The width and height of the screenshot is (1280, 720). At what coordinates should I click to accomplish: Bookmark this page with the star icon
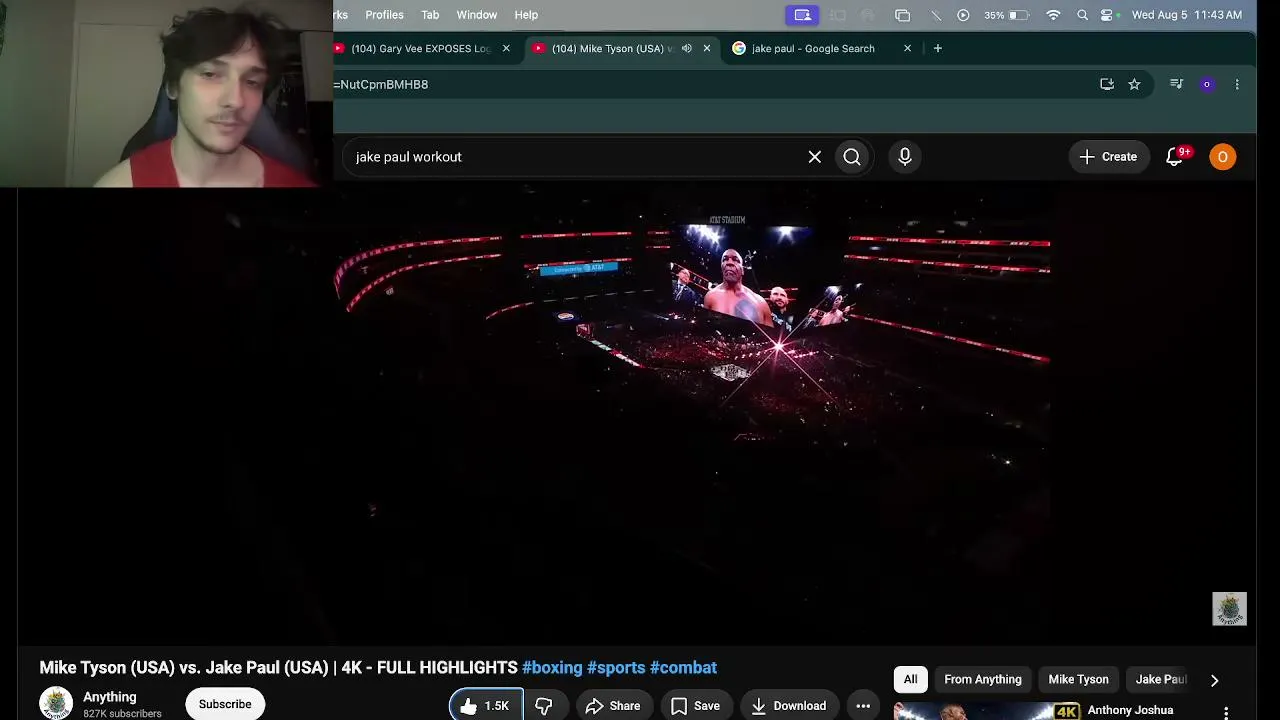pos(1134,85)
